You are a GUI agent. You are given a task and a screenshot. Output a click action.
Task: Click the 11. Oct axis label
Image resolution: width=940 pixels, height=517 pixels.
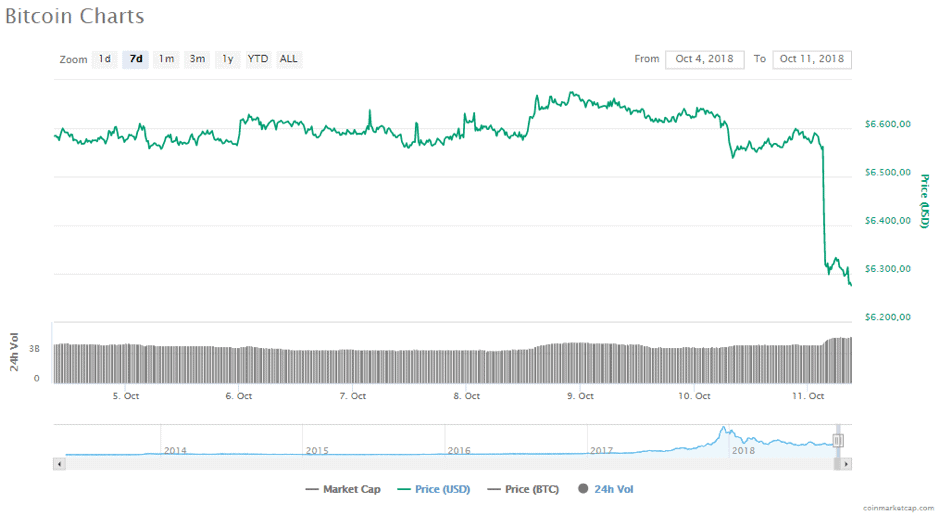point(808,396)
